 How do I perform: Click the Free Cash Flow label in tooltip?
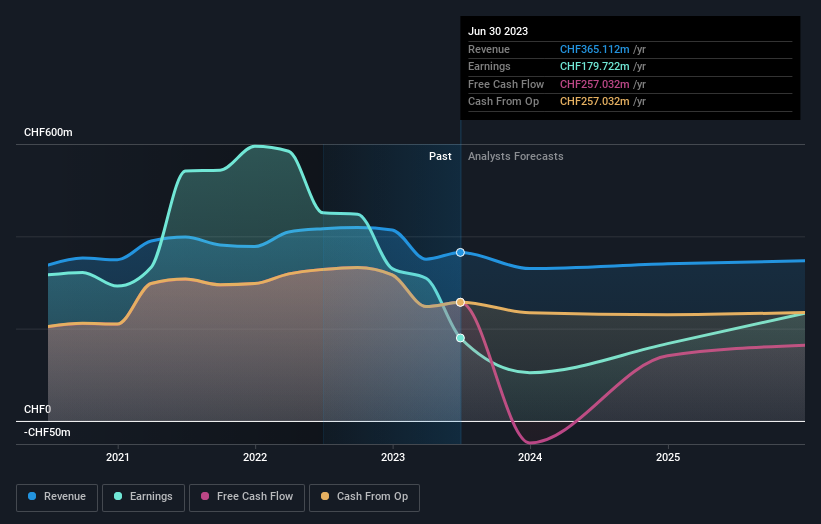[x=506, y=84]
